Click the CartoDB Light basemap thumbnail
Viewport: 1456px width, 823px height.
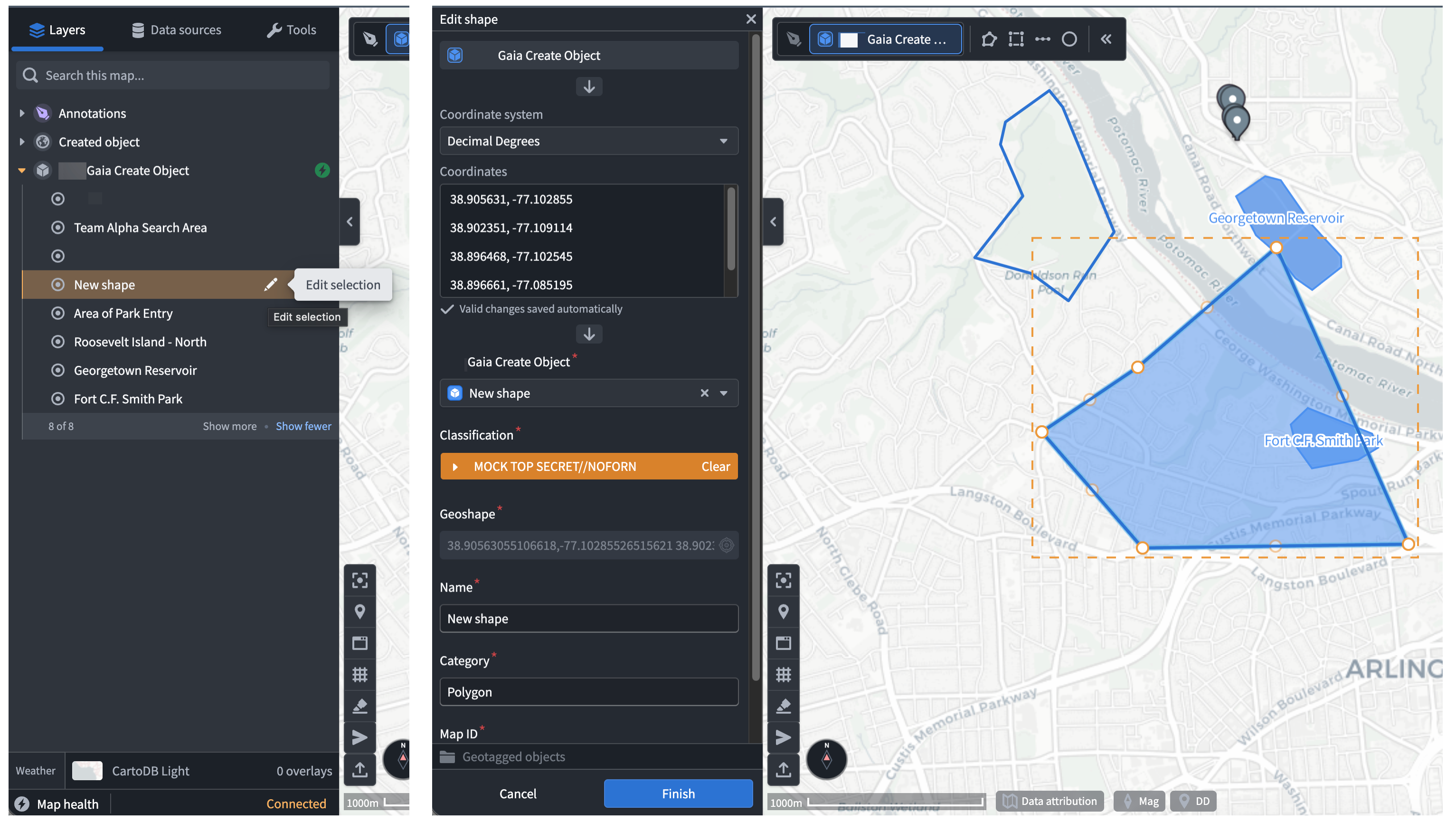coord(87,770)
